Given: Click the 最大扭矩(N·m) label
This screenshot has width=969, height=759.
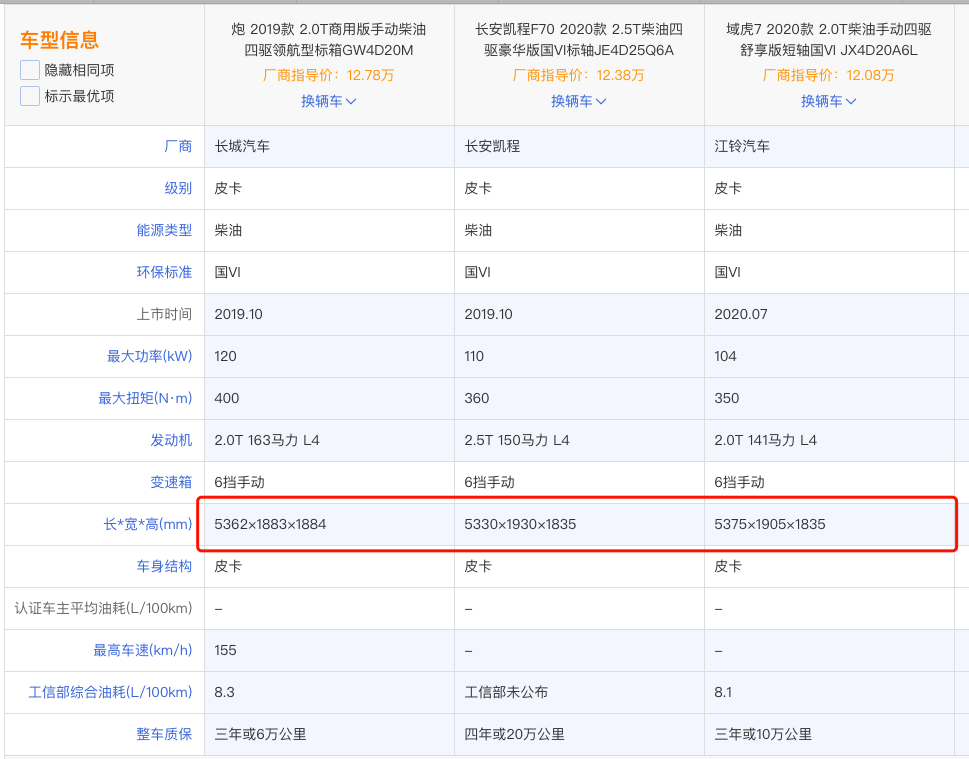Looking at the screenshot, I should pyautogui.click(x=145, y=398).
